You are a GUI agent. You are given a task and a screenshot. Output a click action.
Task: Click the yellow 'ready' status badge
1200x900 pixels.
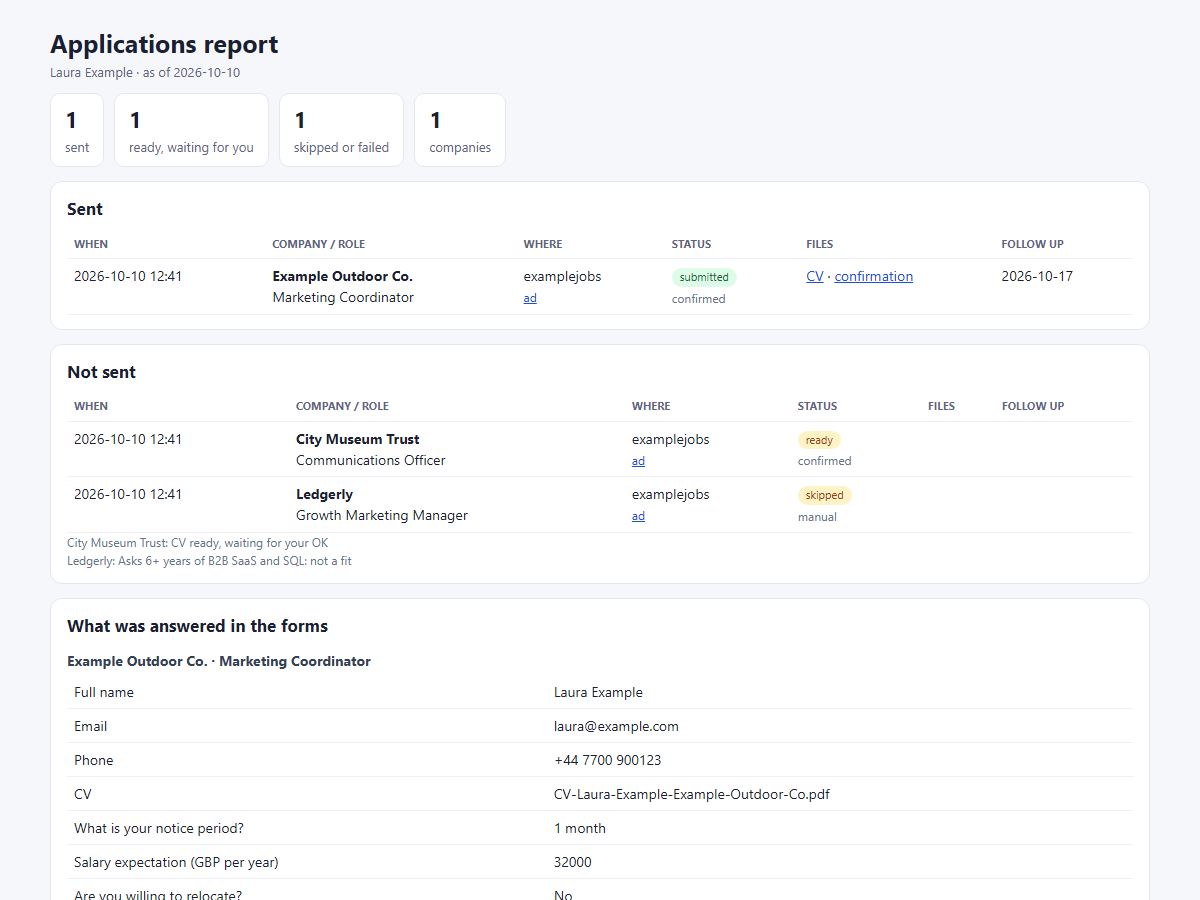(x=819, y=440)
